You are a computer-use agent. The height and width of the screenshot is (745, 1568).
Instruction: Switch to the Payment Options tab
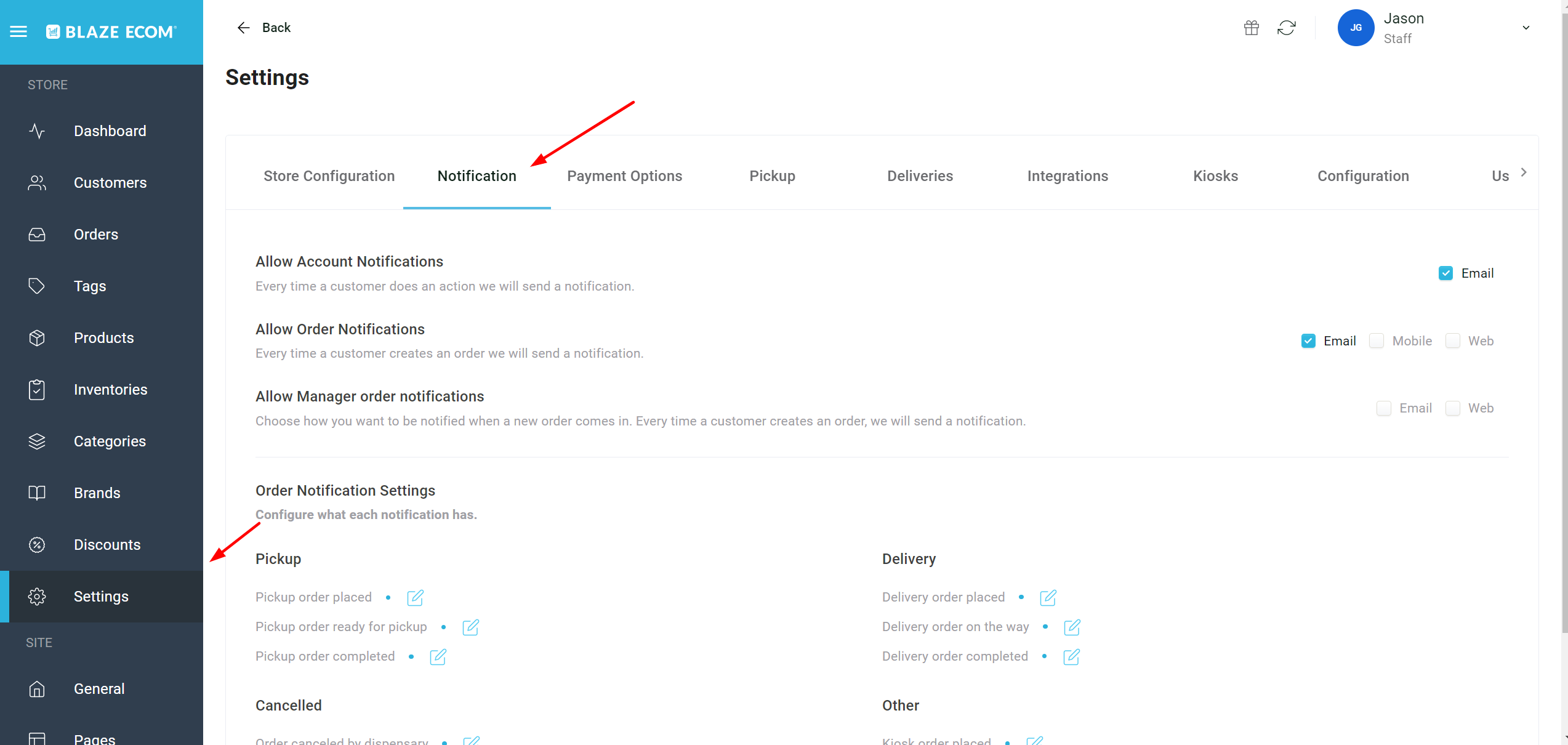[624, 176]
